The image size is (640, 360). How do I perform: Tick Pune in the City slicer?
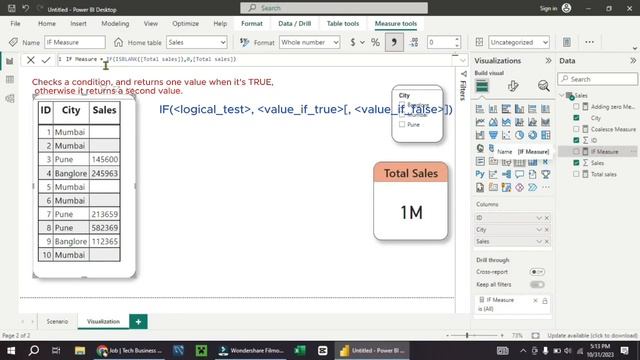[402, 124]
